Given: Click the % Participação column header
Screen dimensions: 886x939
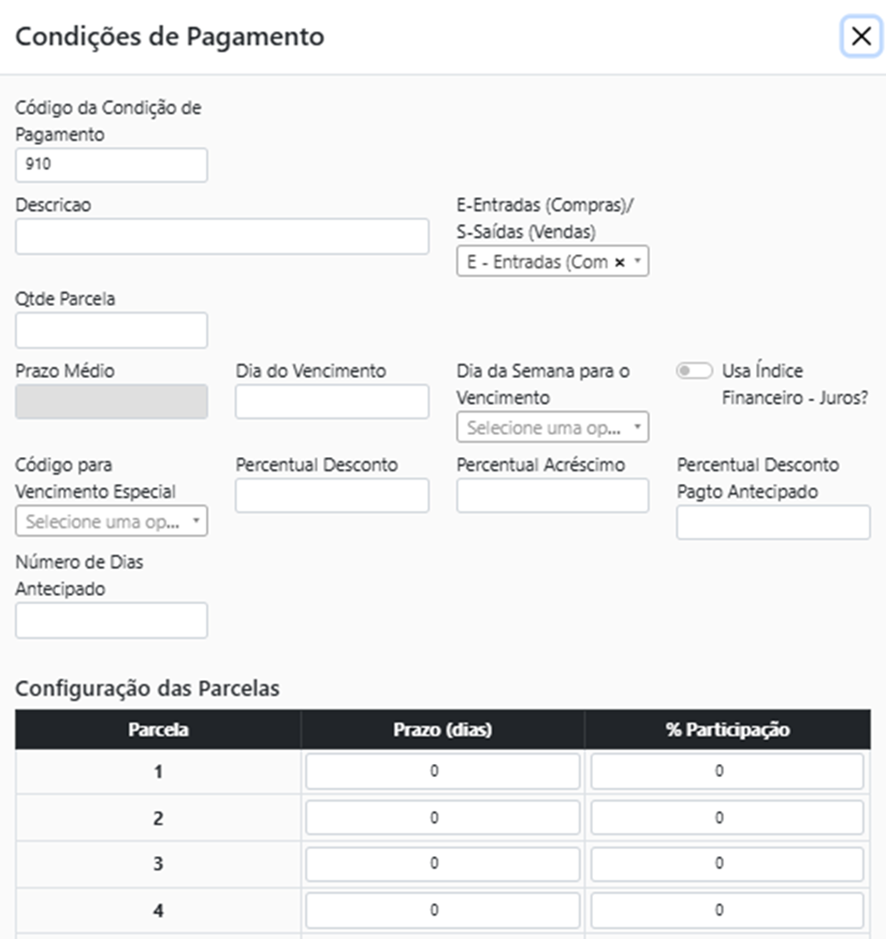Looking at the screenshot, I should (x=727, y=730).
